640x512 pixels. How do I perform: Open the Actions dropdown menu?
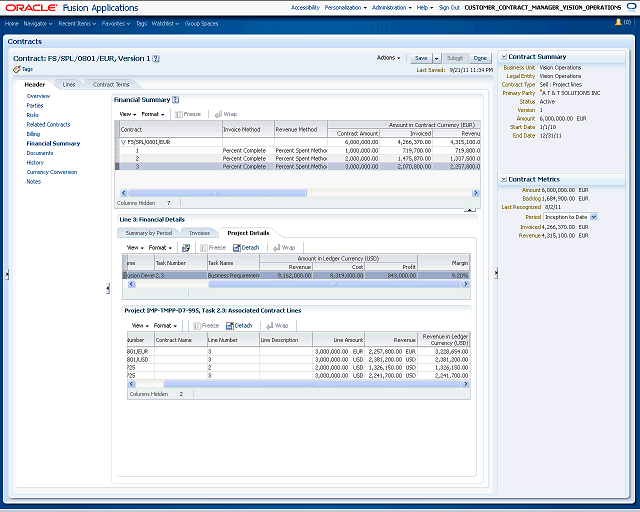point(388,58)
